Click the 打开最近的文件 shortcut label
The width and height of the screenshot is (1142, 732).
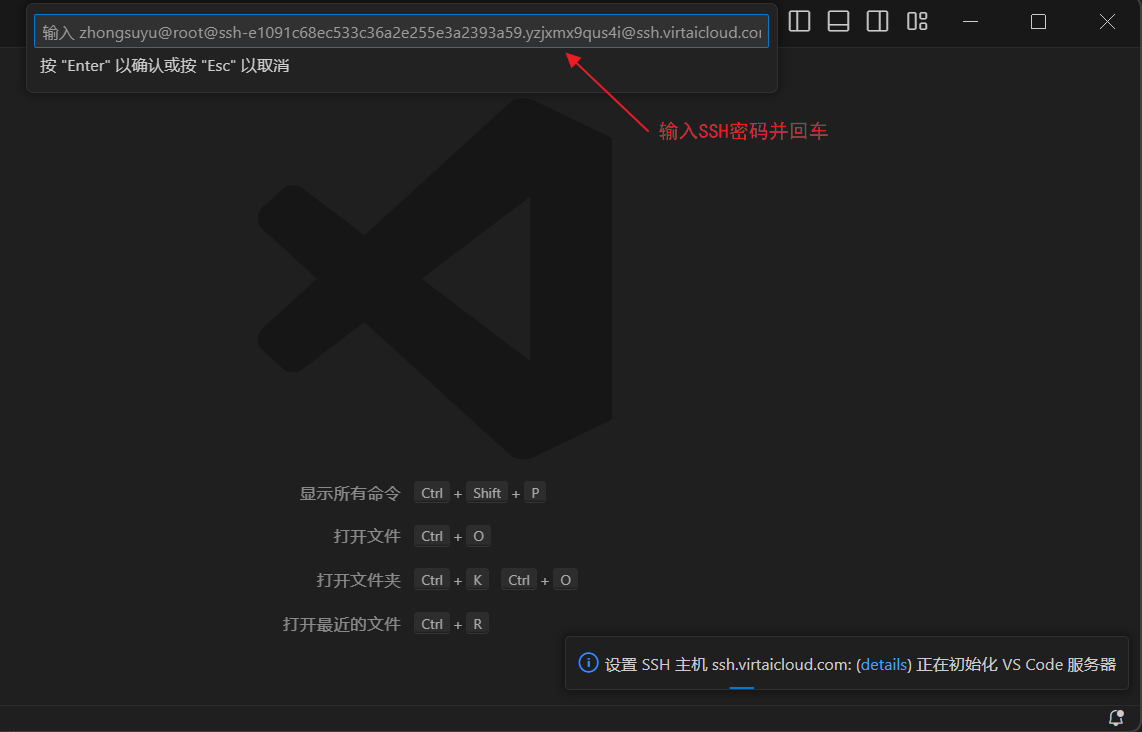[x=341, y=624]
